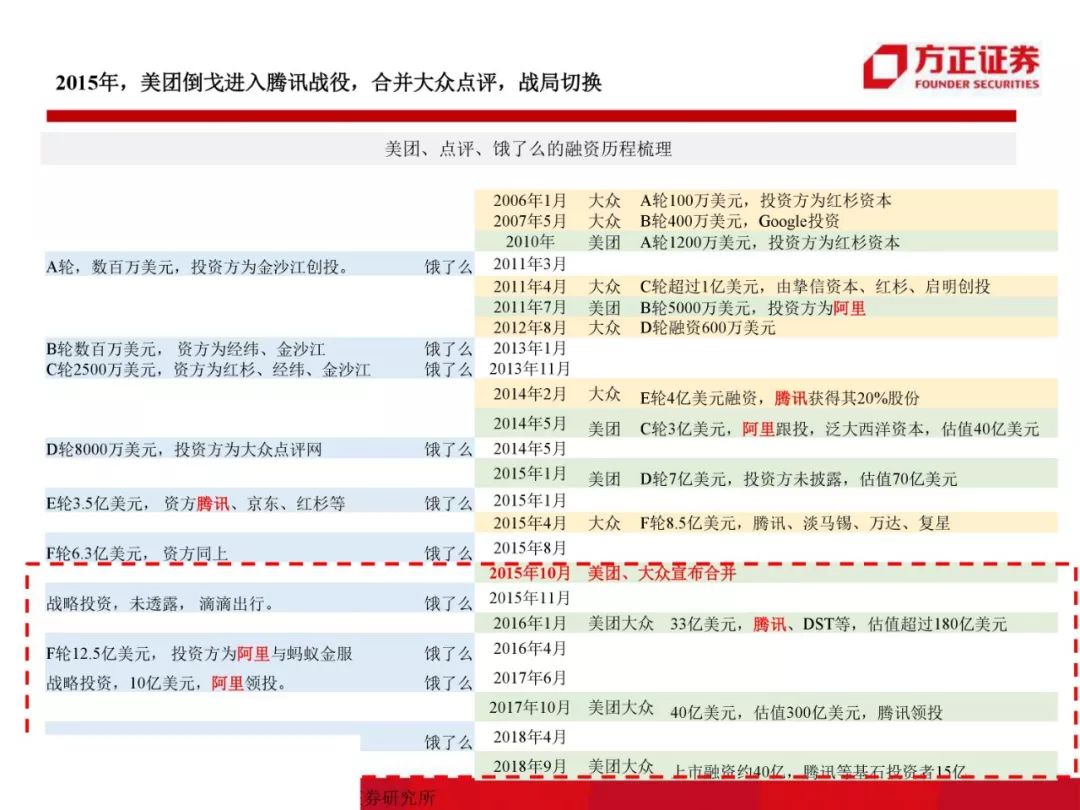1080x810 pixels.
Task: Select the 2014年5月 美团 C轮3亿美元 row
Action: point(766,426)
